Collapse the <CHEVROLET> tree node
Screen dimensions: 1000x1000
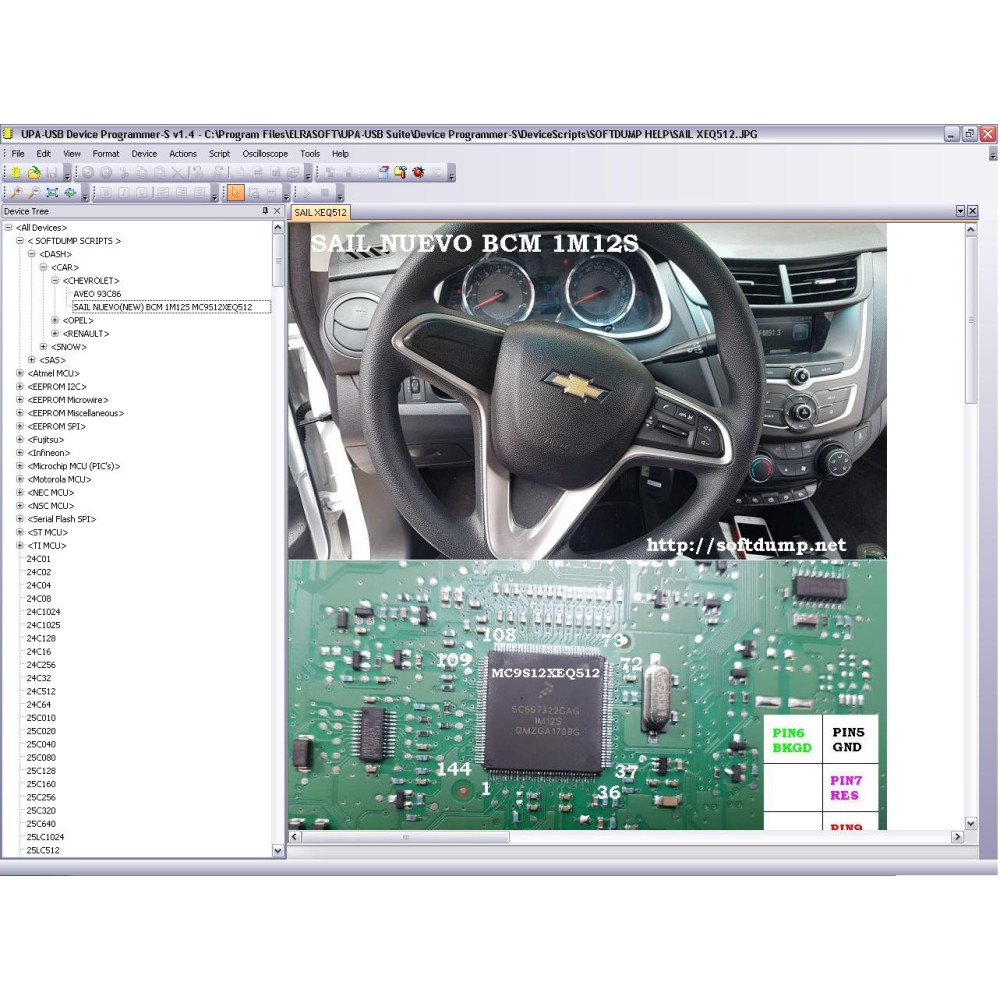(55, 281)
